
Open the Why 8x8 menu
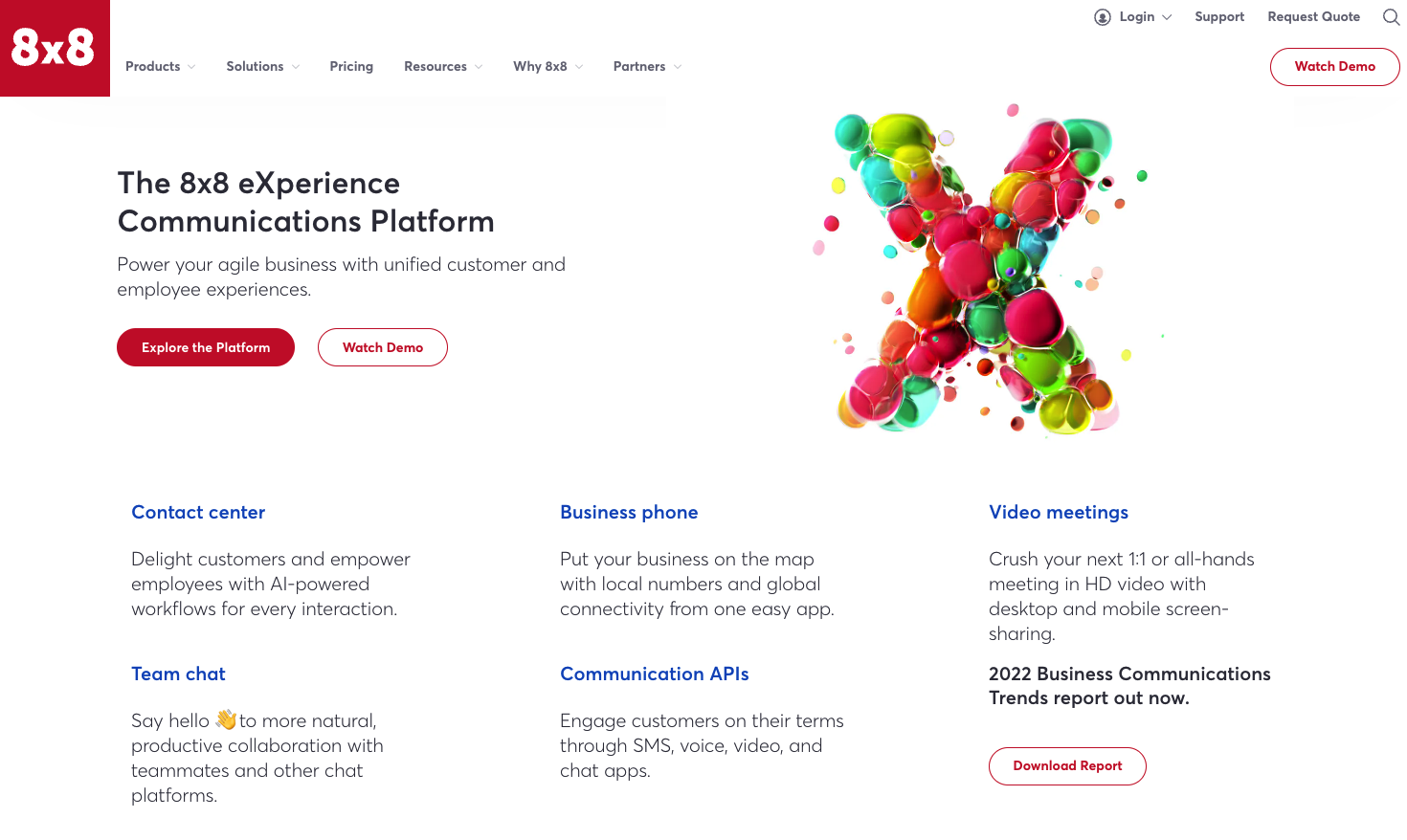pos(540,66)
